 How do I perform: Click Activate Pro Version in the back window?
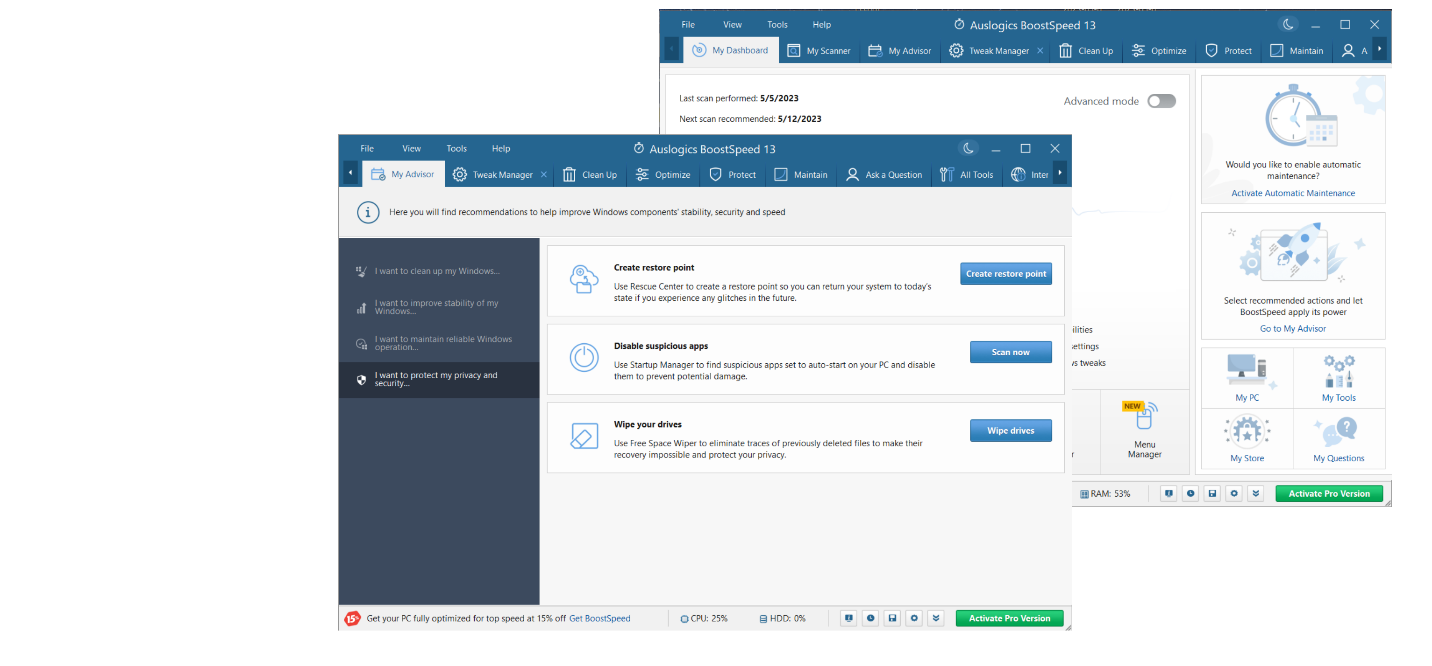click(x=1329, y=494)
